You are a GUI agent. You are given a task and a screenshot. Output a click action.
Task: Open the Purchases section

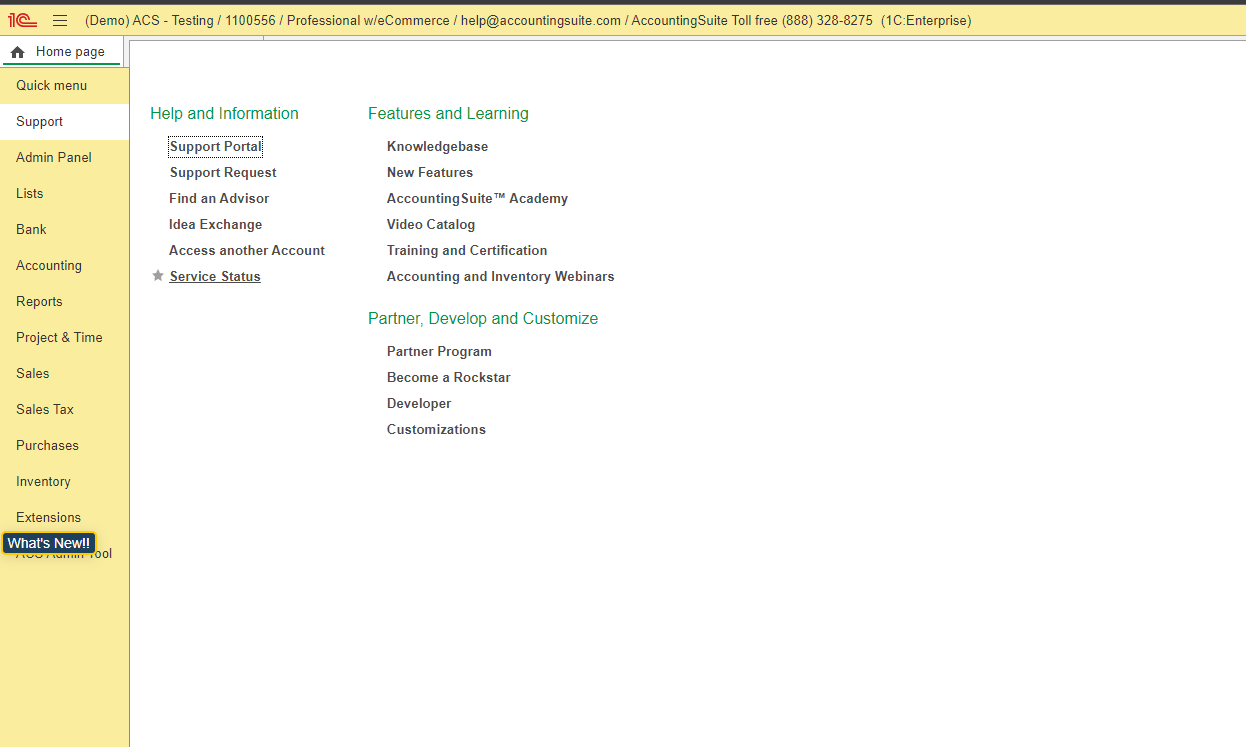click(64, 446)
